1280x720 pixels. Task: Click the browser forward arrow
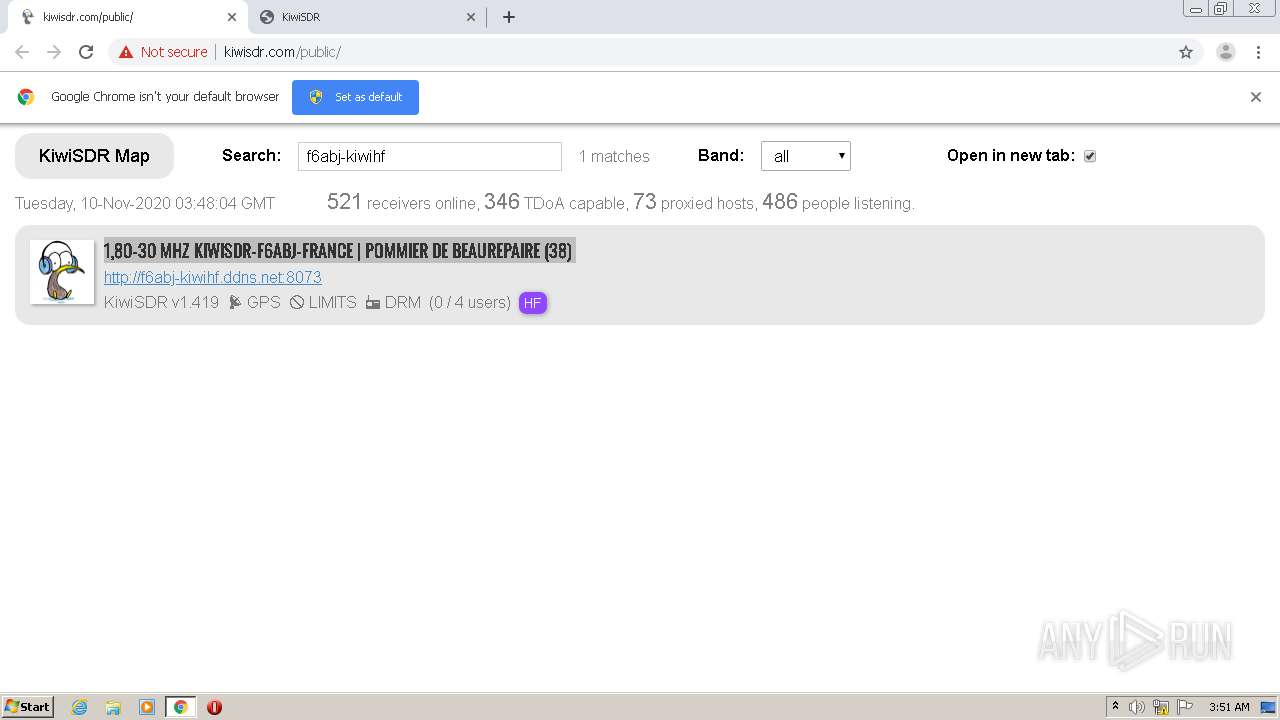[54, 52]
